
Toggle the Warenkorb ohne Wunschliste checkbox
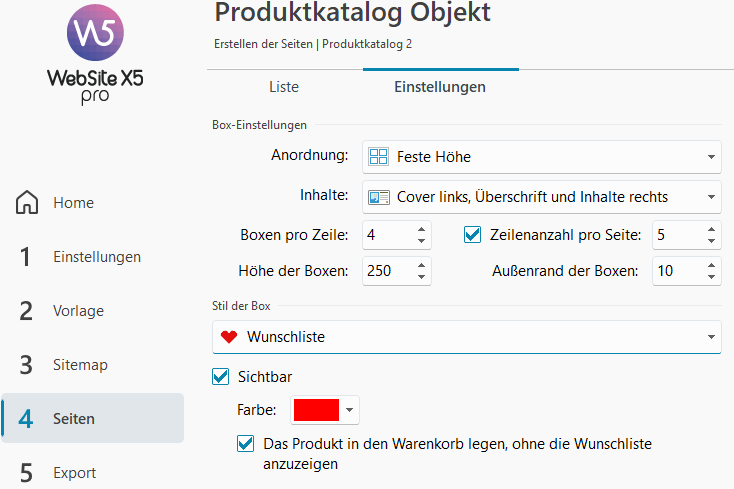pos(245,444)
